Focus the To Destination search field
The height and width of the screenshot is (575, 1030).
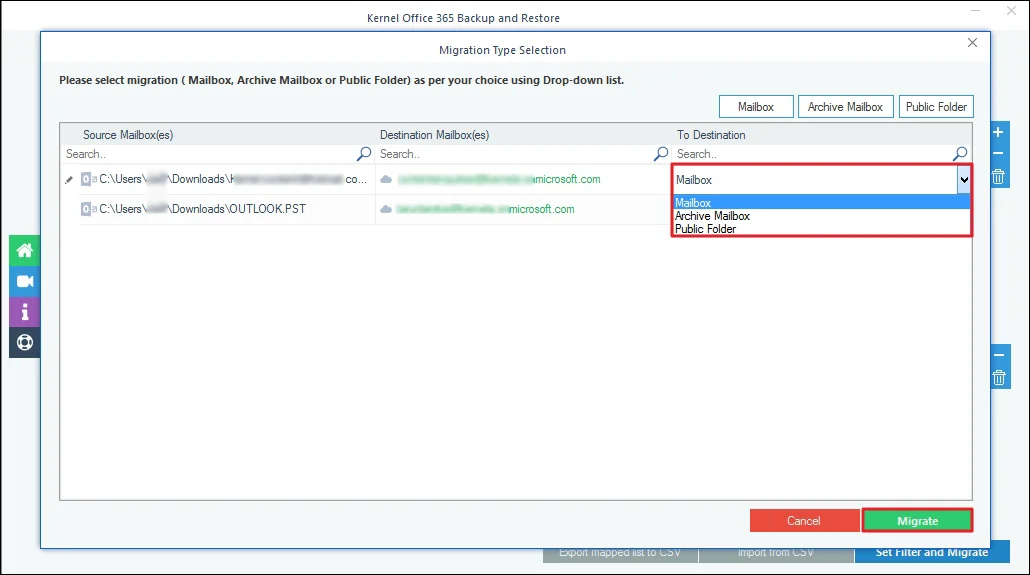pos(813,154)
